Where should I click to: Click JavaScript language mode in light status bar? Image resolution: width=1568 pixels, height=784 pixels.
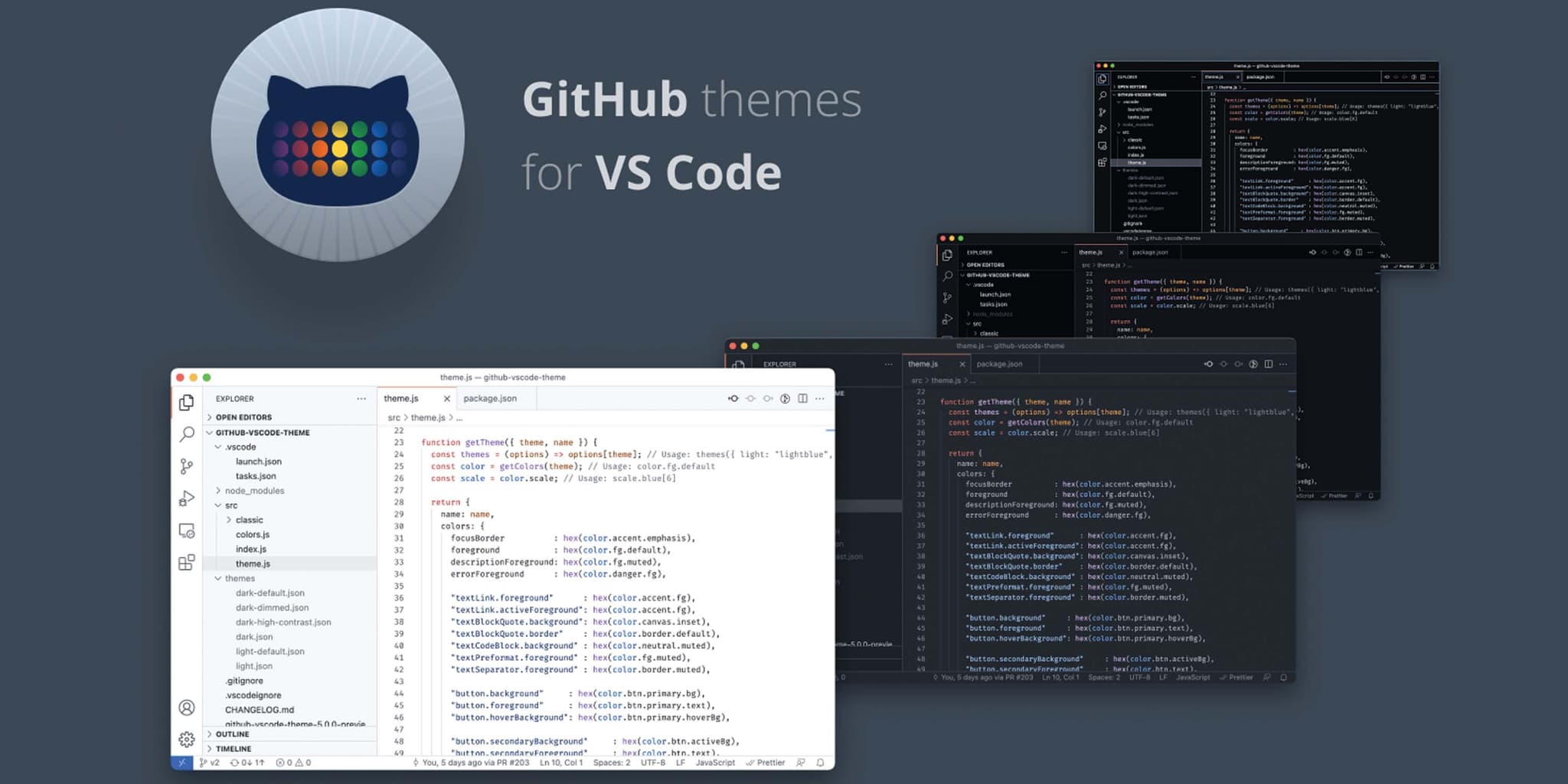715,763
